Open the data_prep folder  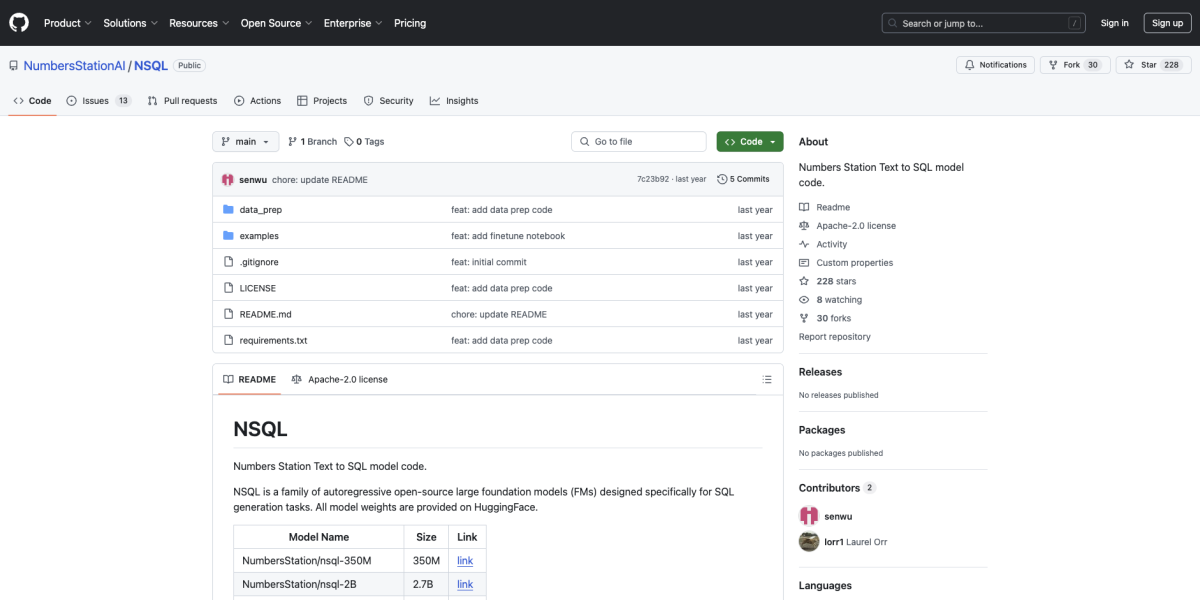tap(260, 210)
